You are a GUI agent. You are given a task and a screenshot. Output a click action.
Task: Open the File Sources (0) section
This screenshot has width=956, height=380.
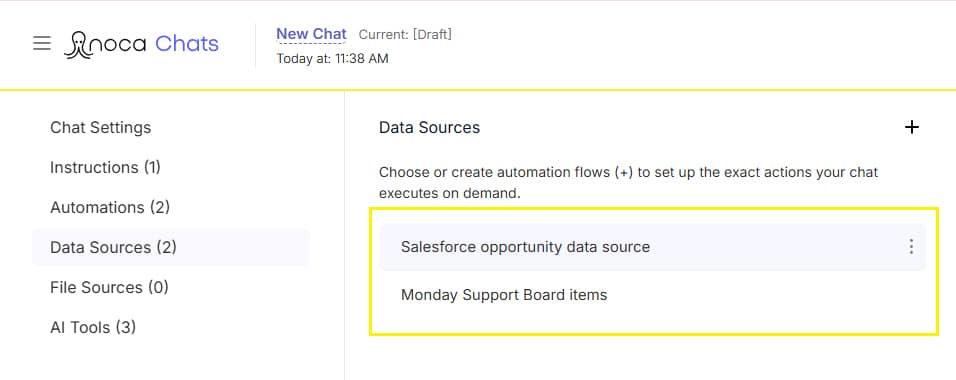(x=109, y=287)
